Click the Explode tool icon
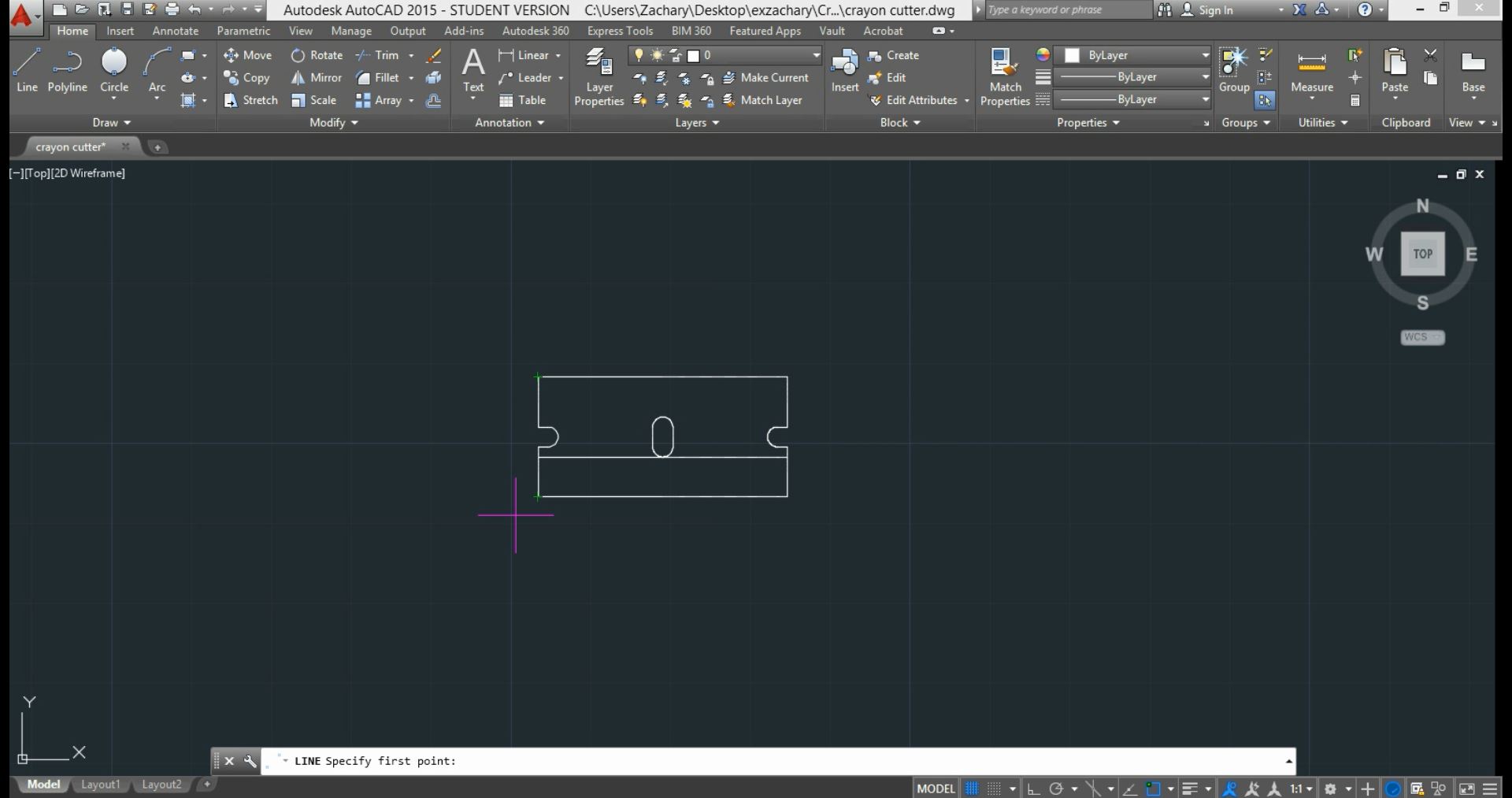 (x=433, y=78)
